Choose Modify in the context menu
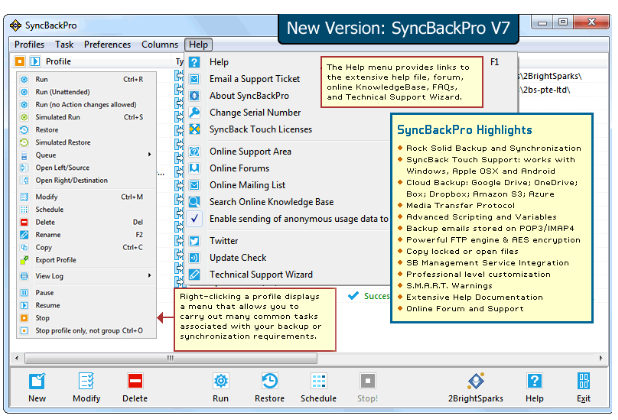 [86, 197]
